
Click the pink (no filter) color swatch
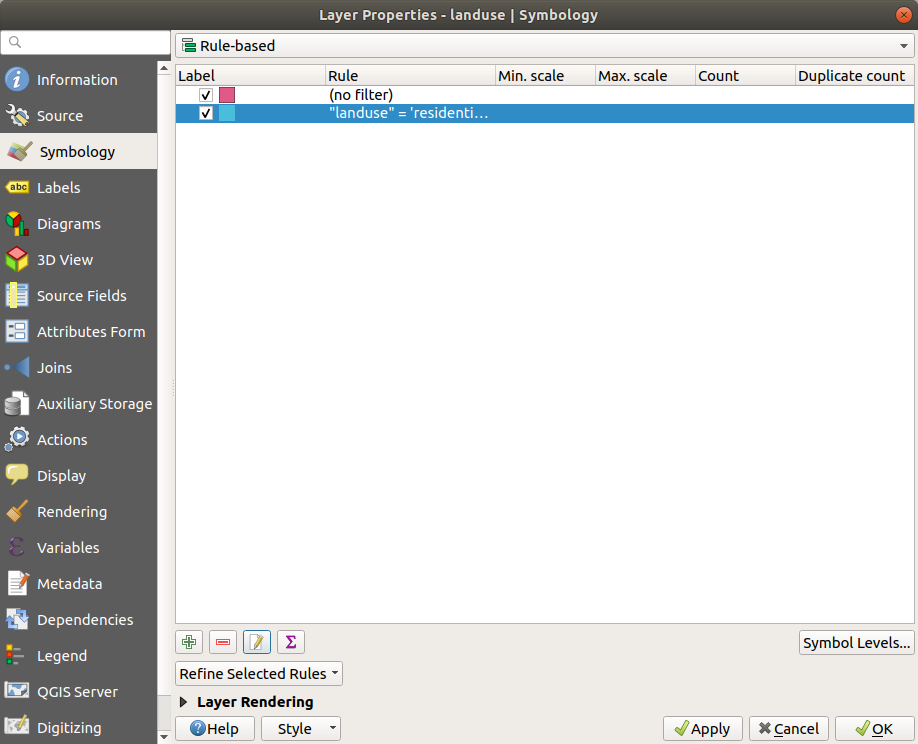(x=227, y=95)
